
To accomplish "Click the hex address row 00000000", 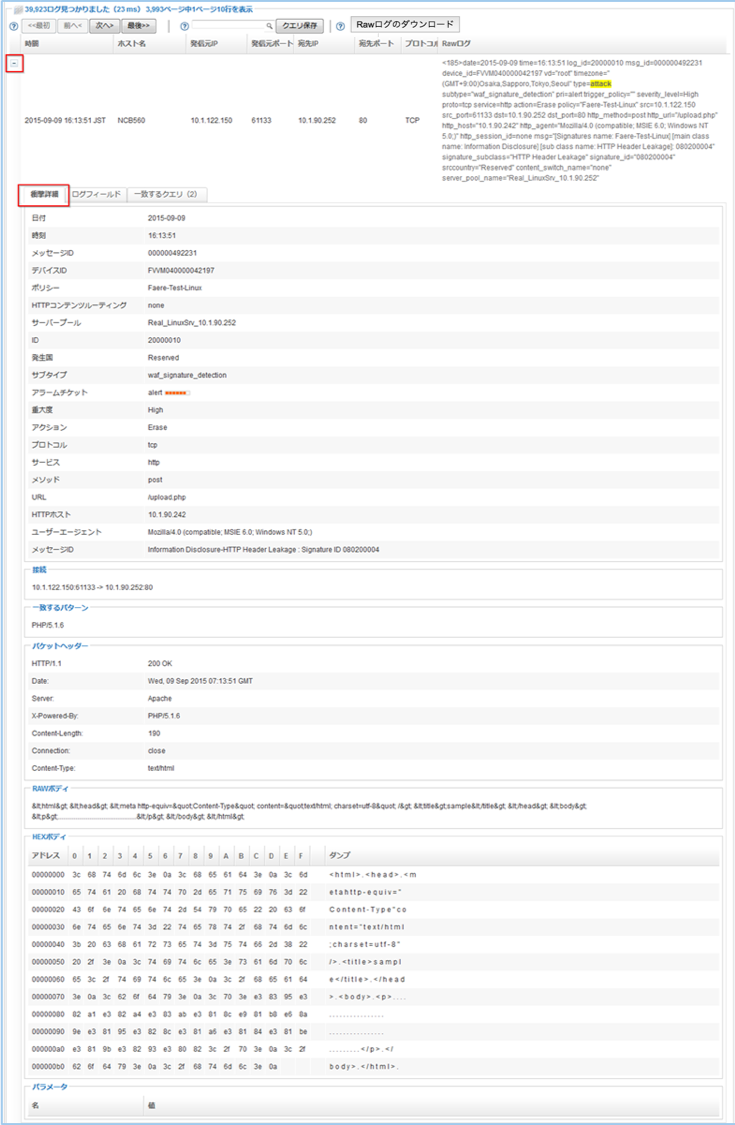I will click(48, 875).
